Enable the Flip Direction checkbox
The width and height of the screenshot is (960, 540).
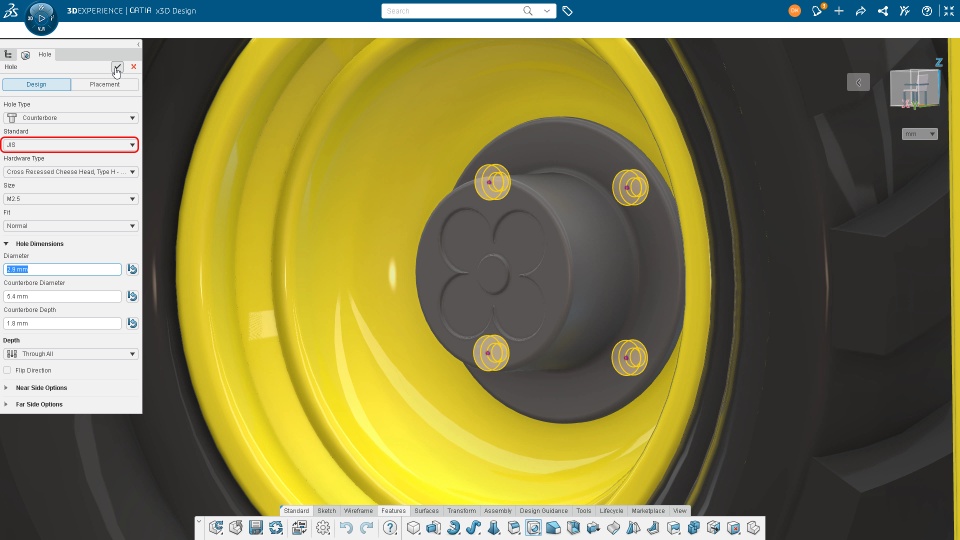pyautogui.click(x=7, y=370)
